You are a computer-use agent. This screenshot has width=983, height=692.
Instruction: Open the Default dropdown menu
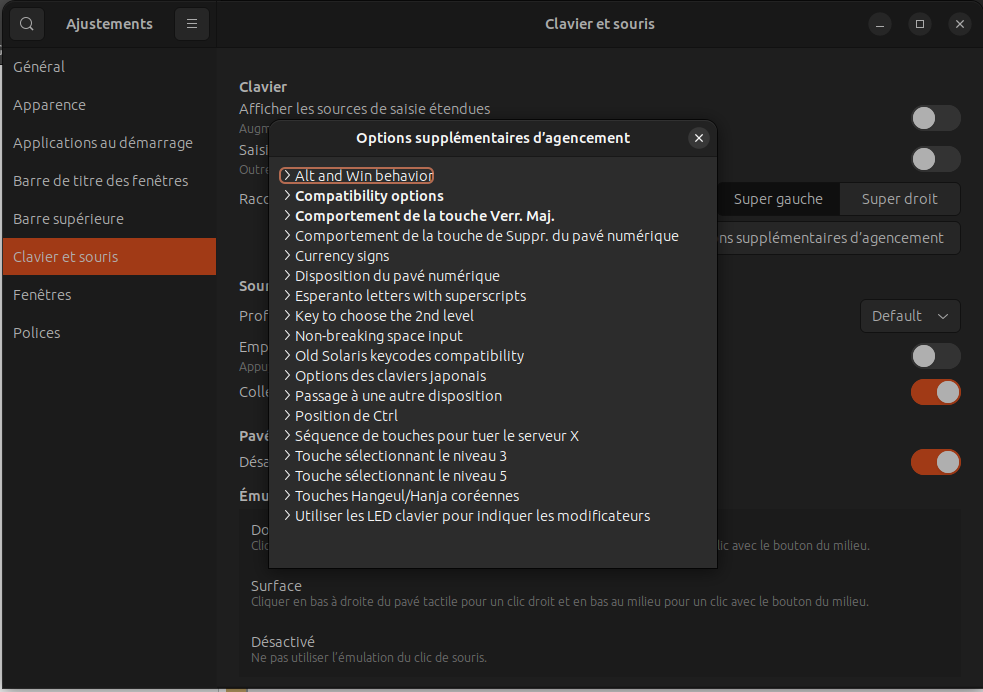909,316
